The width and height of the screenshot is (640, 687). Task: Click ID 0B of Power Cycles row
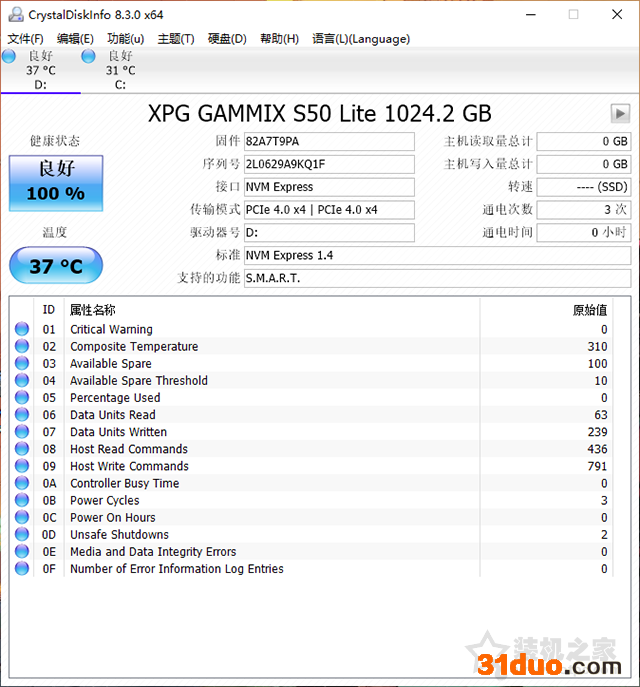point(49,500)
